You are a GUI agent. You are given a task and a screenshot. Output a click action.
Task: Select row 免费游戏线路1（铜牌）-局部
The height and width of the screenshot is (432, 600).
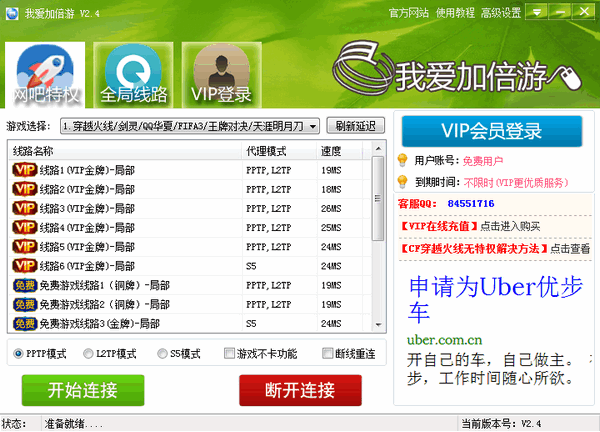[x=190, y=285]
